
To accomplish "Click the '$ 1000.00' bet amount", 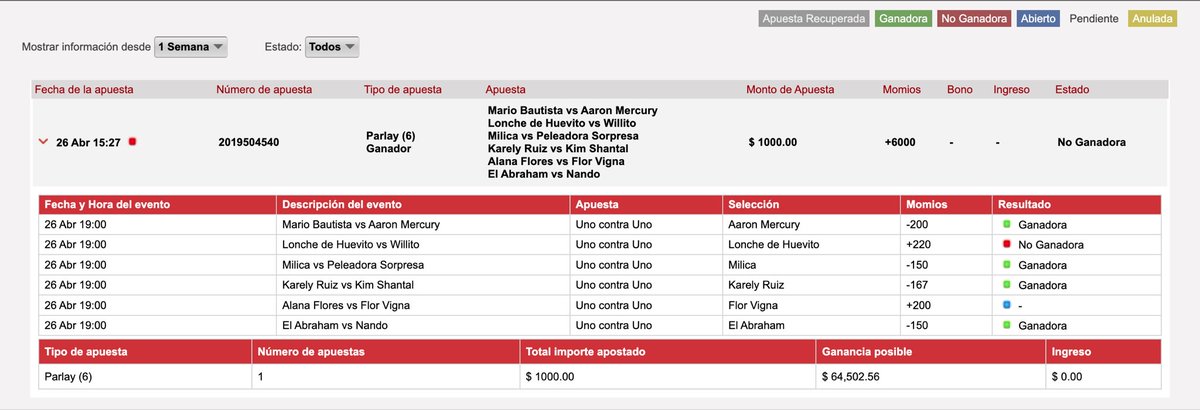I will (x=773, y=142).
